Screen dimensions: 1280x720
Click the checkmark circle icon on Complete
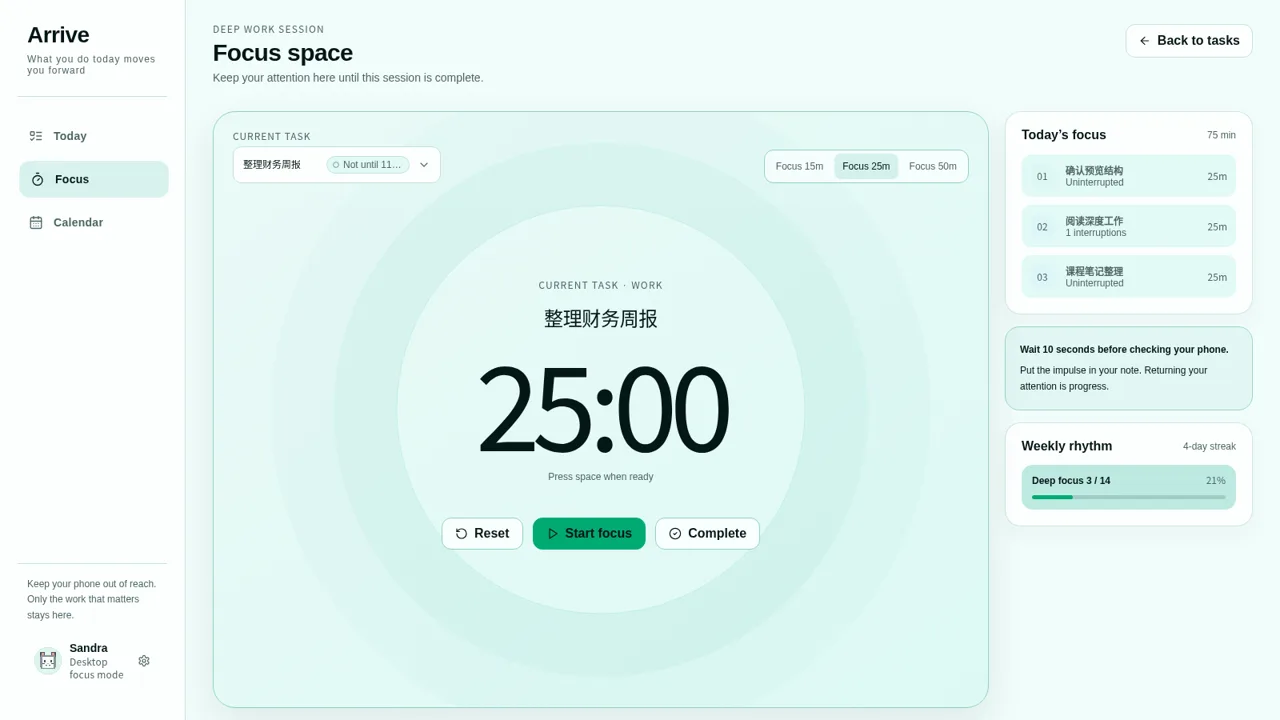pyautogui.click(x=675, y=534)
